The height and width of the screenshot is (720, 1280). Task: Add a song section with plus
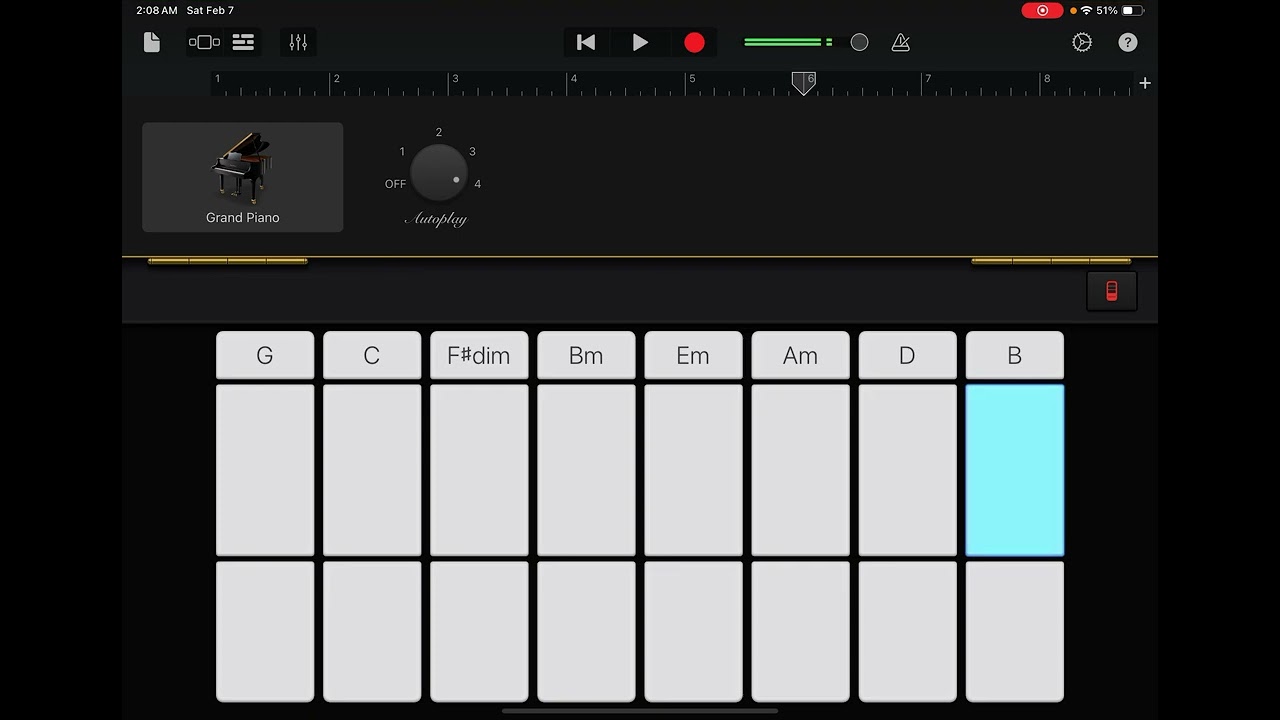(x=1145, y=83)
